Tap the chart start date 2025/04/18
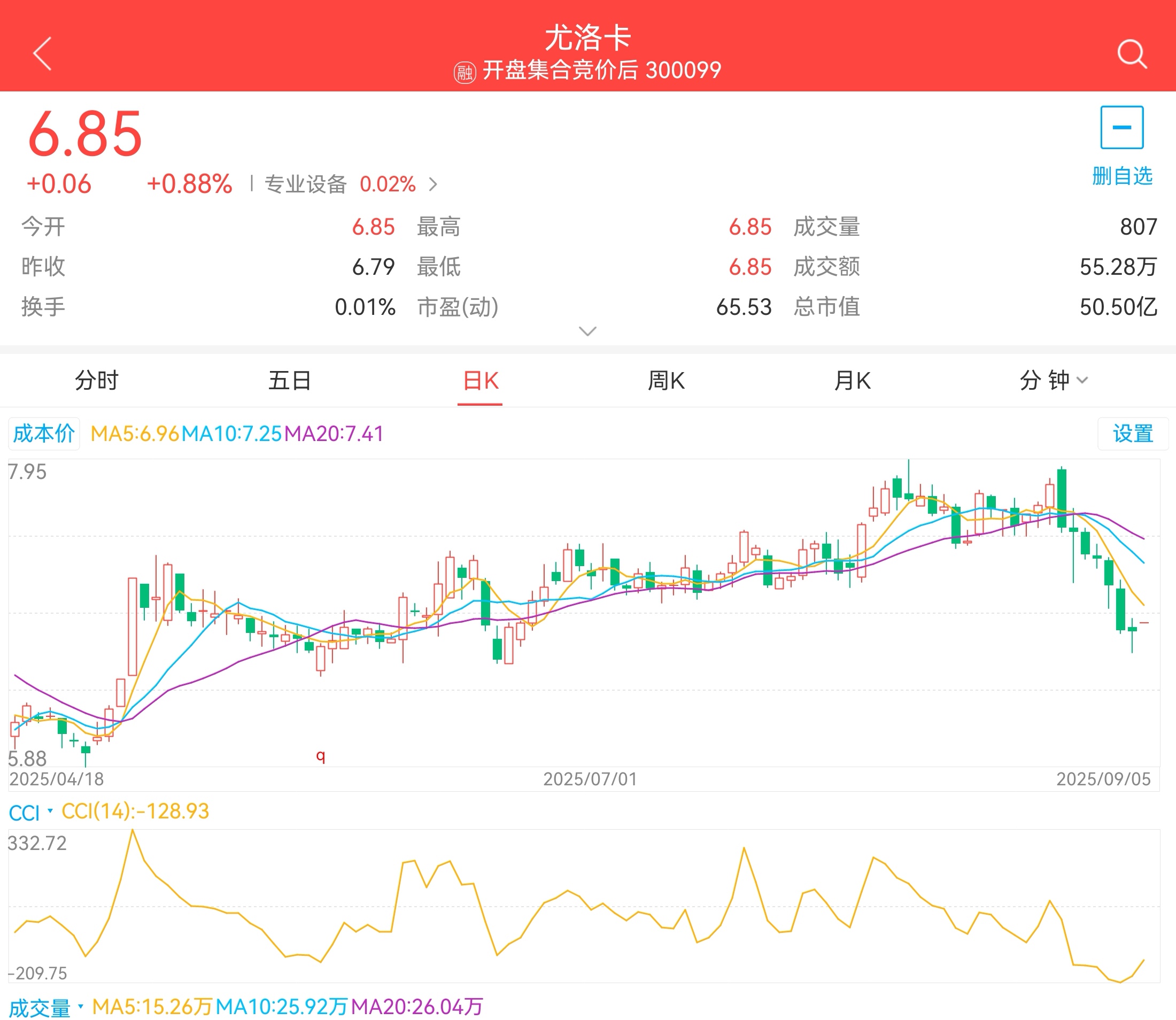 click(56, 779)
